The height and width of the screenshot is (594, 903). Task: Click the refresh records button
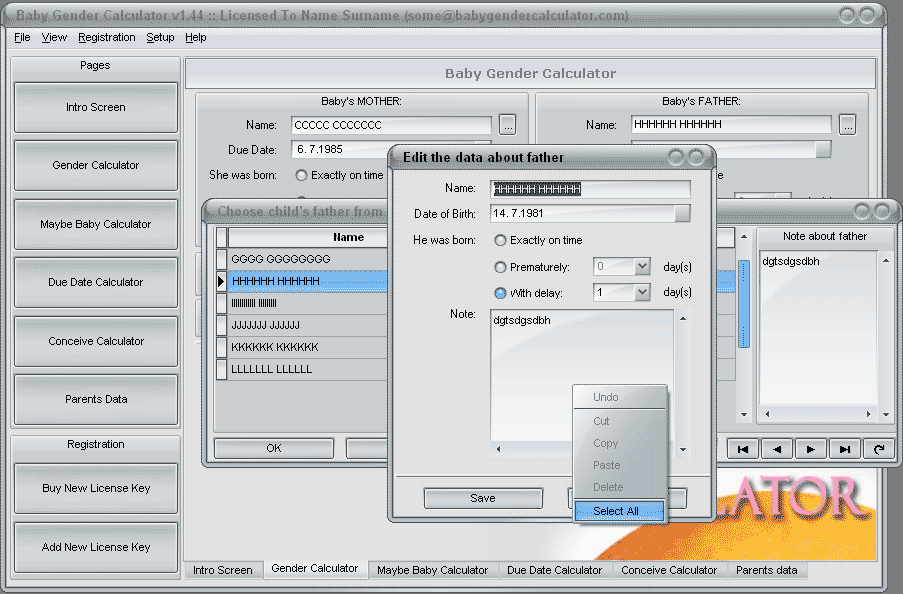[878, 449]
